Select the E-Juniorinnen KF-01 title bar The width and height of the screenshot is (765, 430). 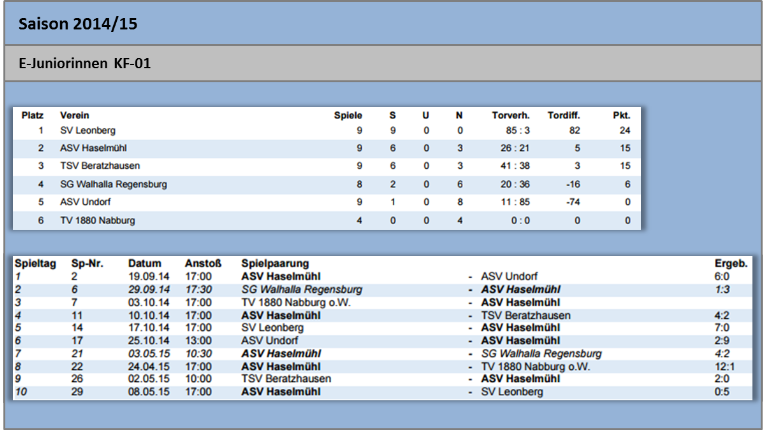click(x=382, y=63)
